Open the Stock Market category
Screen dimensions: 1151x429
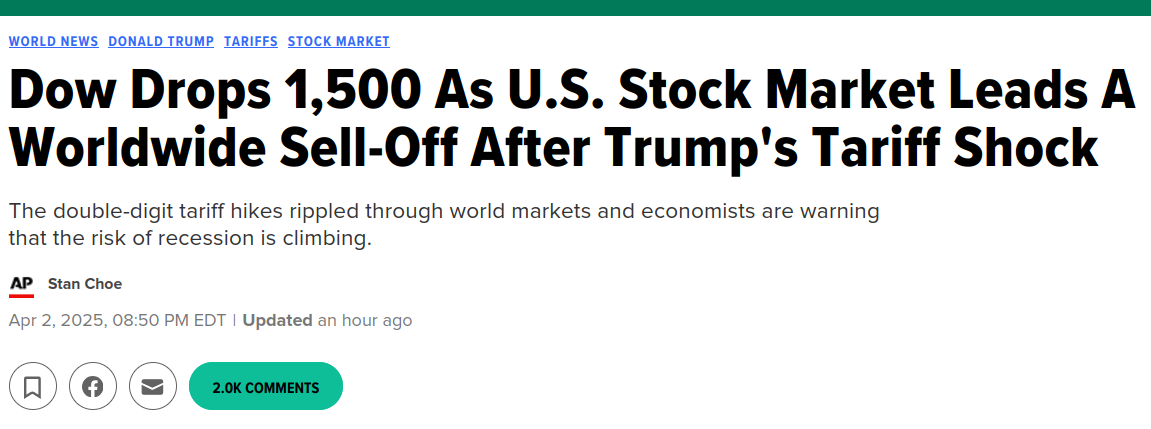339,41
